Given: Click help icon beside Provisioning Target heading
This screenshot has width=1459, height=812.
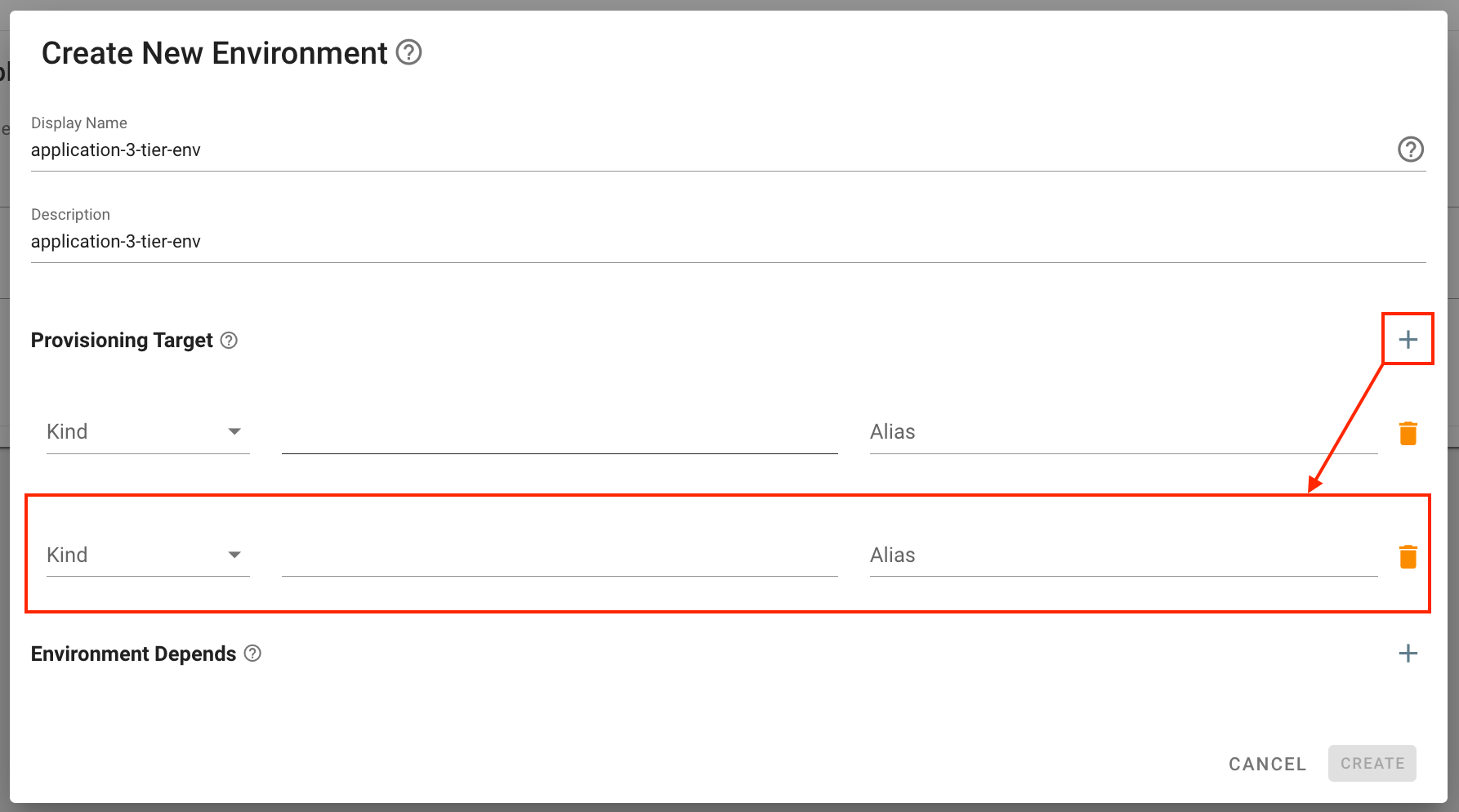Looking at the screenshot, I should (x=230, y=341).
